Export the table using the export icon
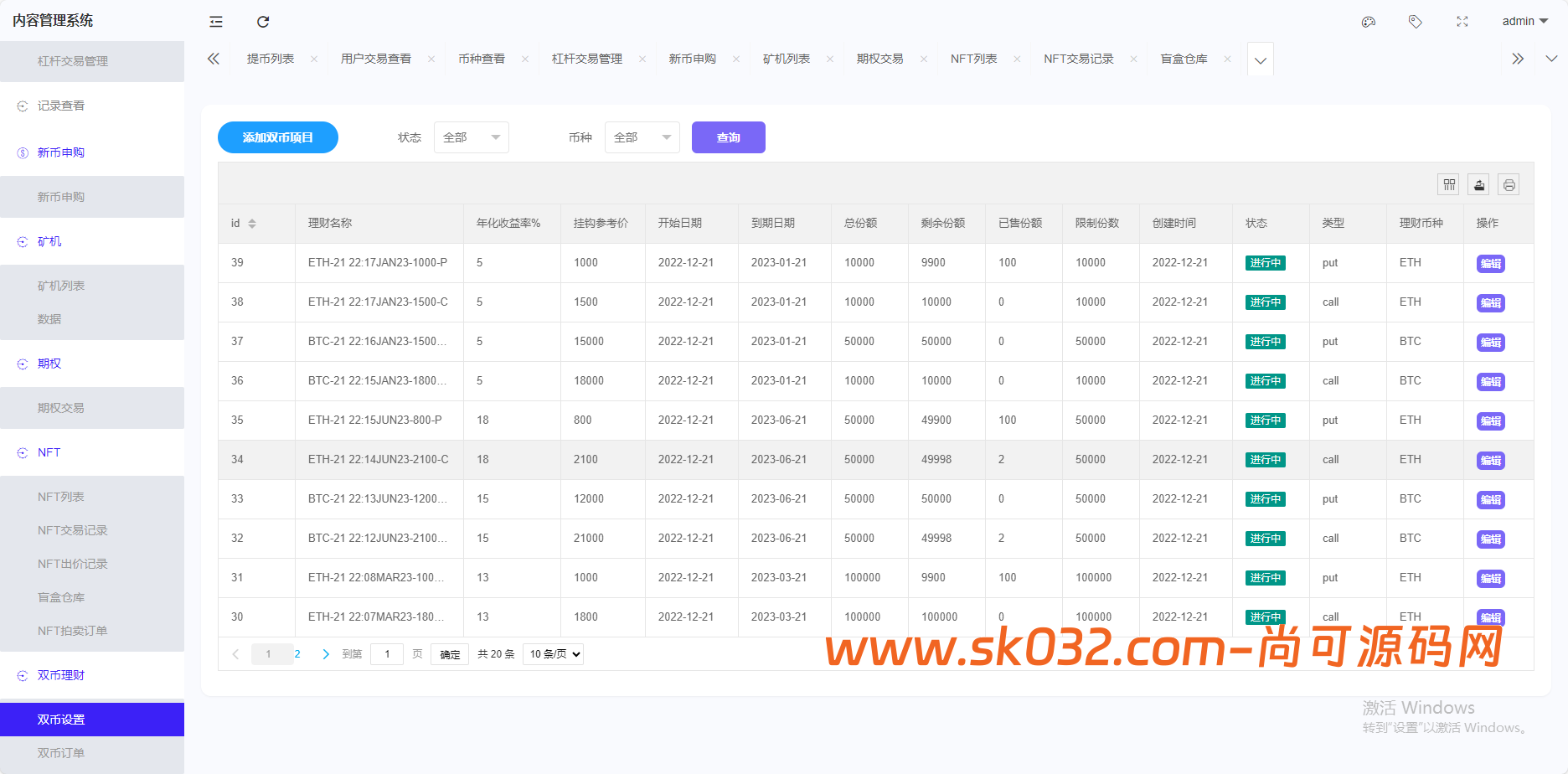Image resolution: width=1568 pixels, height=774 pixels. click(1478, 184)
